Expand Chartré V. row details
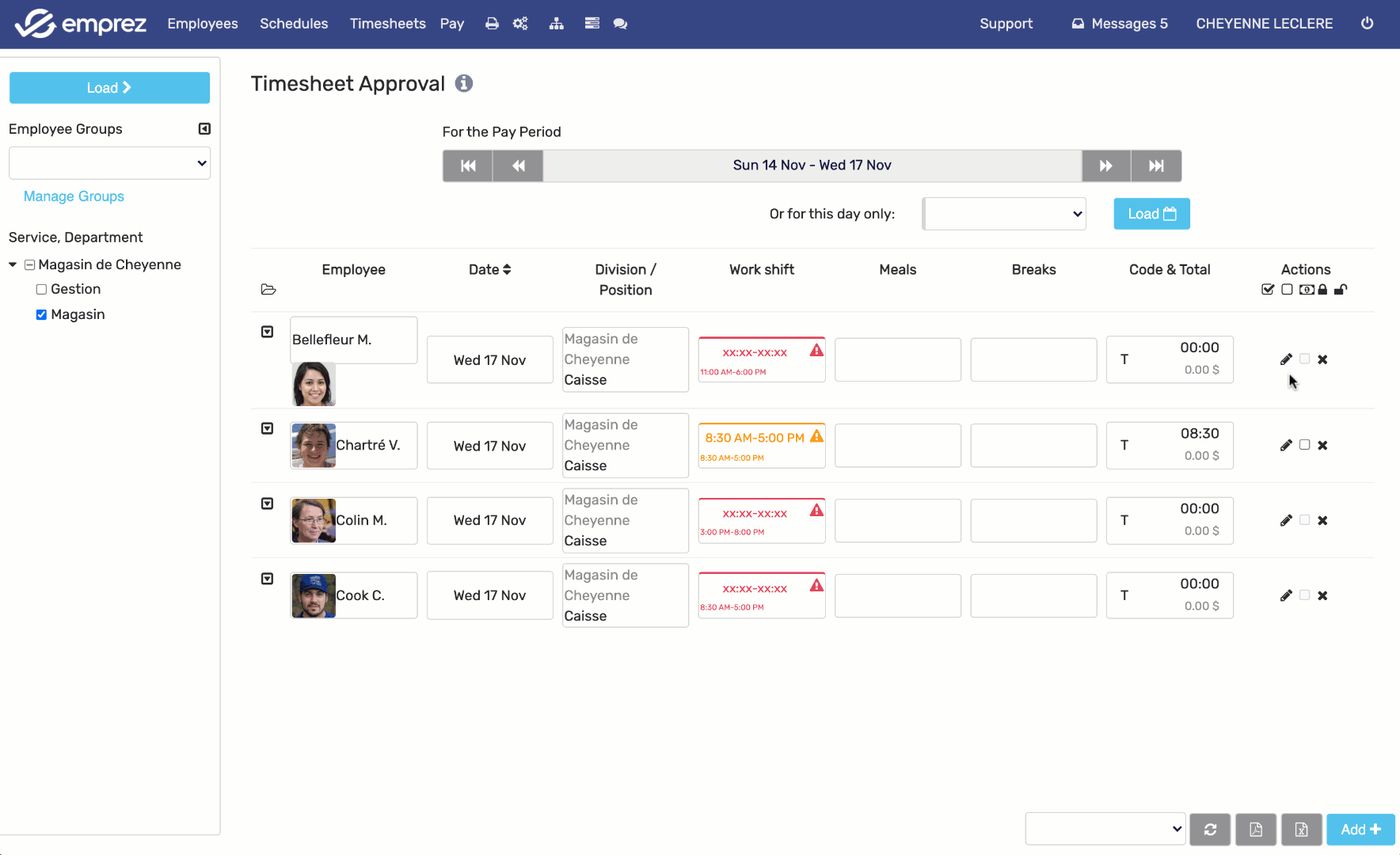 268,429
